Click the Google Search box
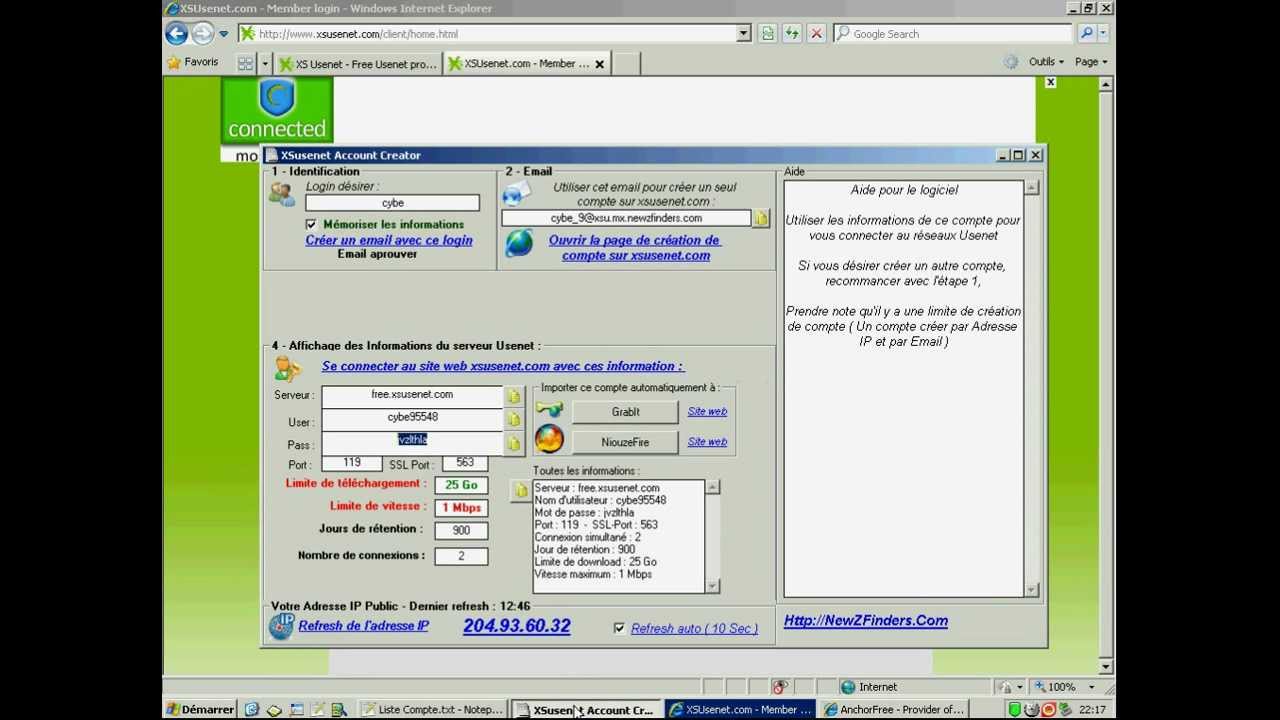This screenshot has height=720, width=1280. (954, 33)
